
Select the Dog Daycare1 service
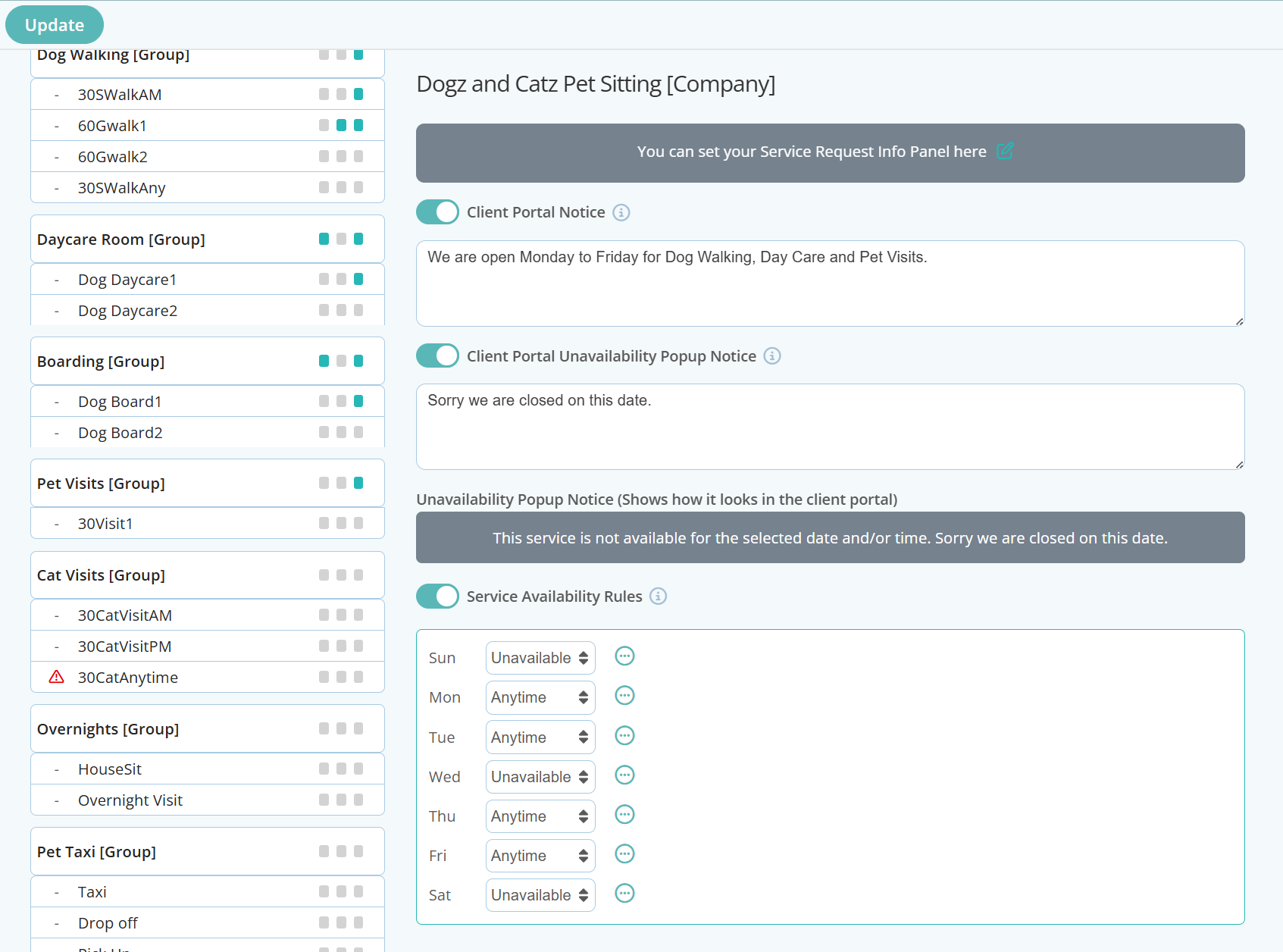[x=207, y=280]
